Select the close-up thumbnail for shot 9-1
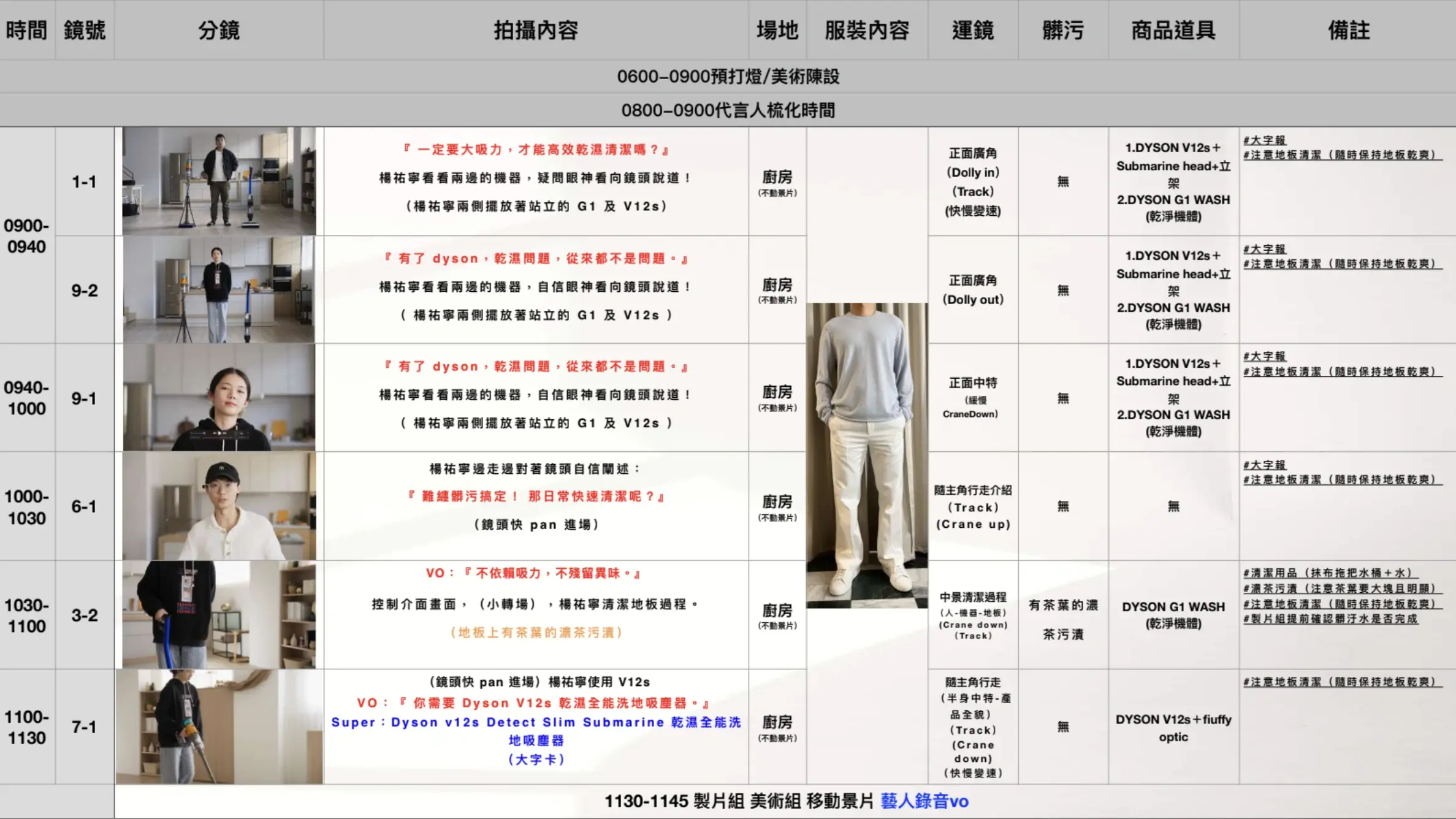1456x819 pixels. [x=219, y=397]
